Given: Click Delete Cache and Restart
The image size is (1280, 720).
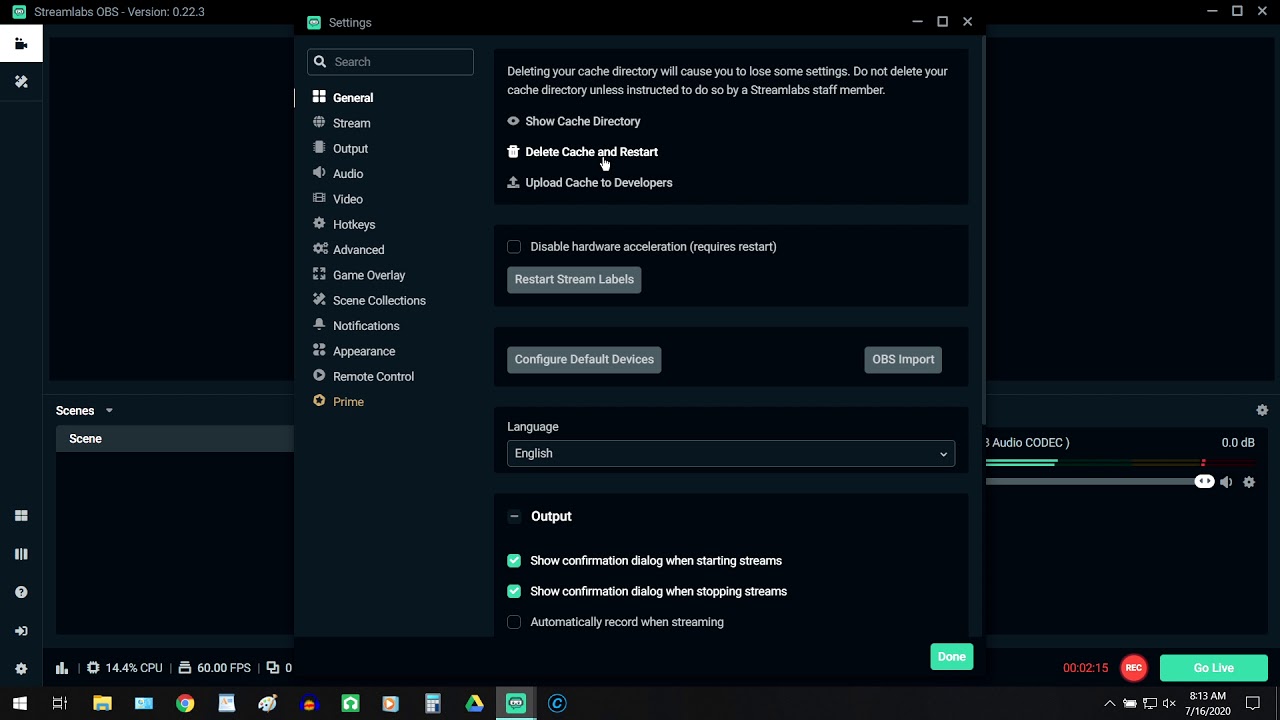Looking at the screenshot, I should [x=591, y=152].
